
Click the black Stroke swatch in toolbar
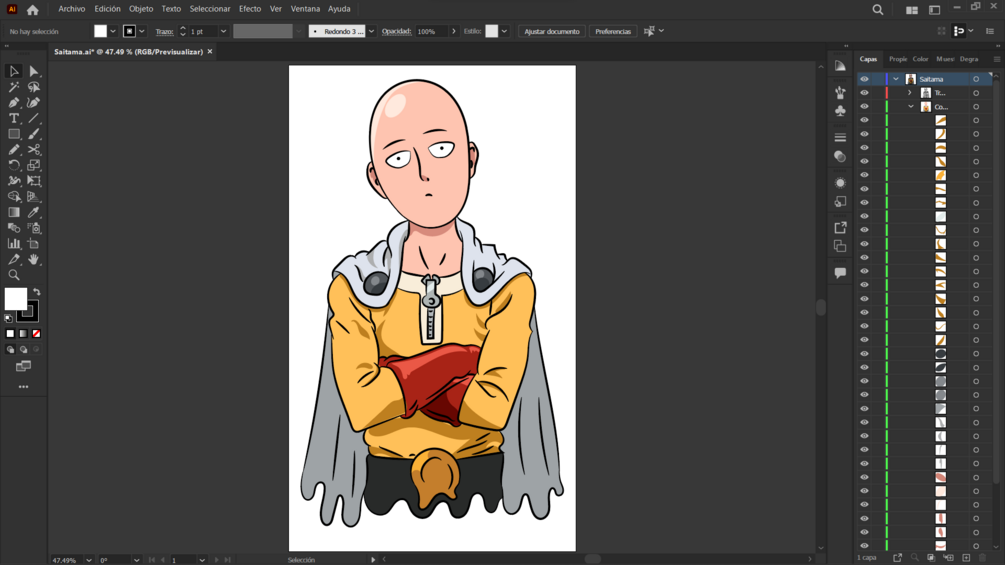[28, 313]
